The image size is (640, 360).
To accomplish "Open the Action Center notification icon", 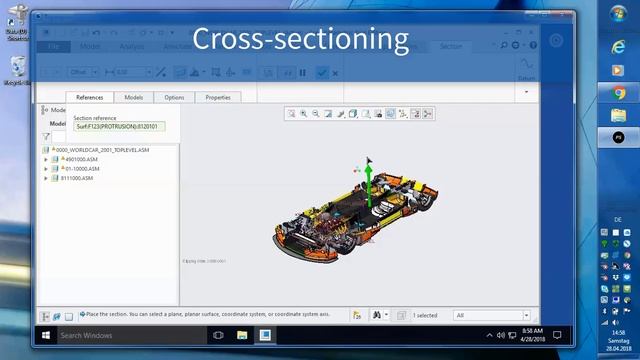I will pos(557,335).
